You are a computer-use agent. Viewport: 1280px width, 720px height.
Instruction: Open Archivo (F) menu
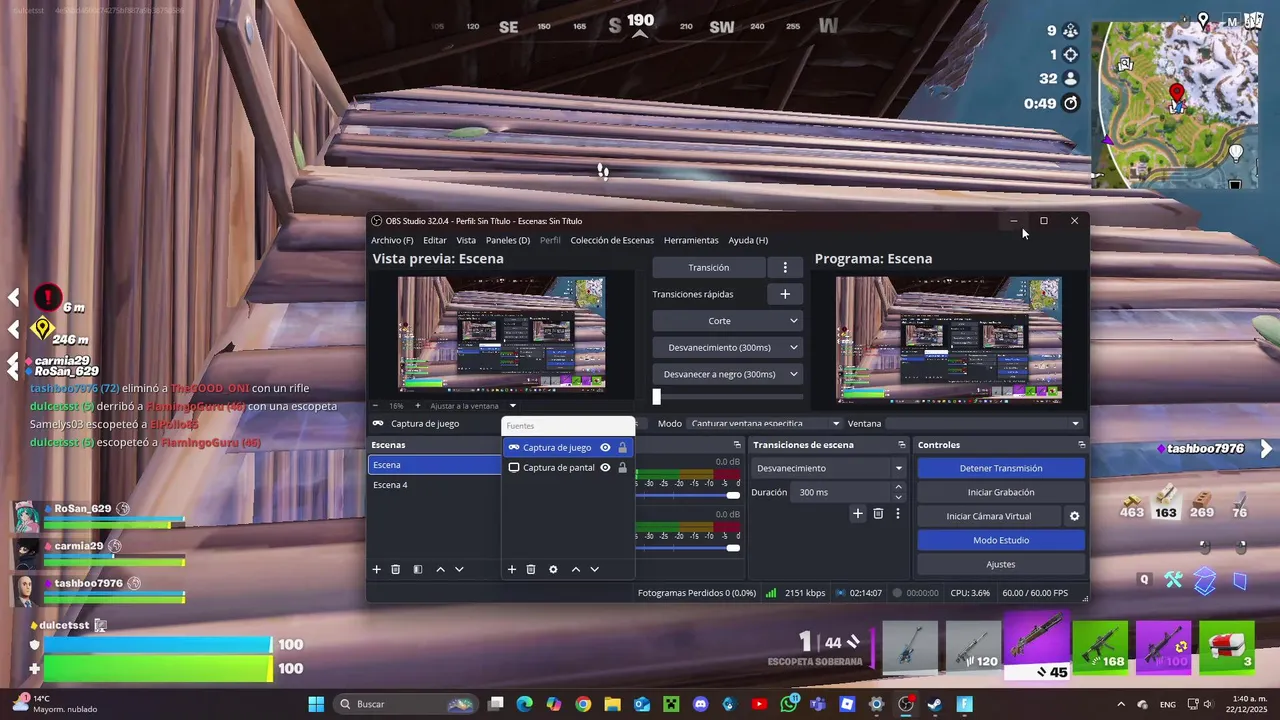pos(392,240)
